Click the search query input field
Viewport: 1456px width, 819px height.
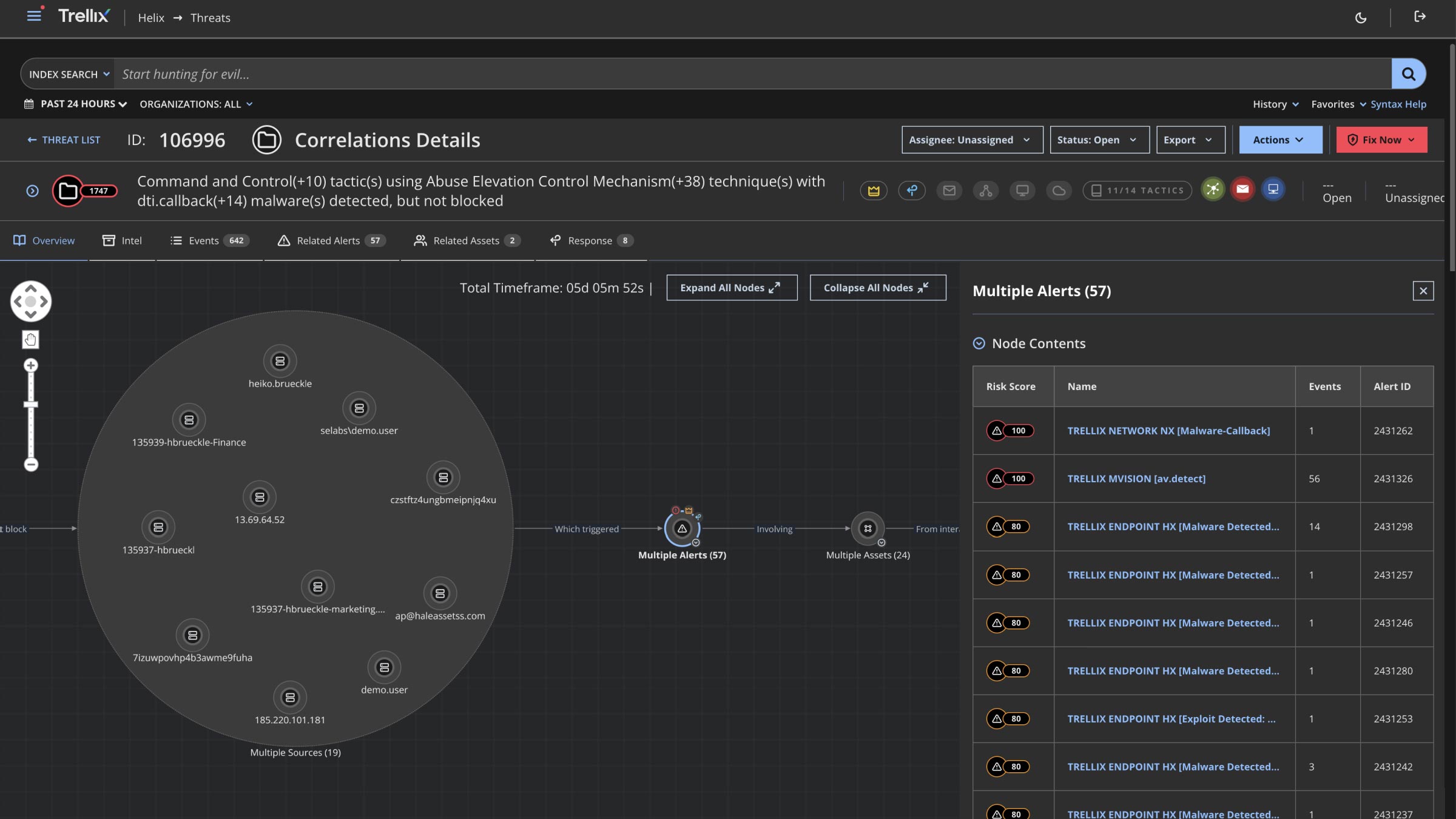752,74
